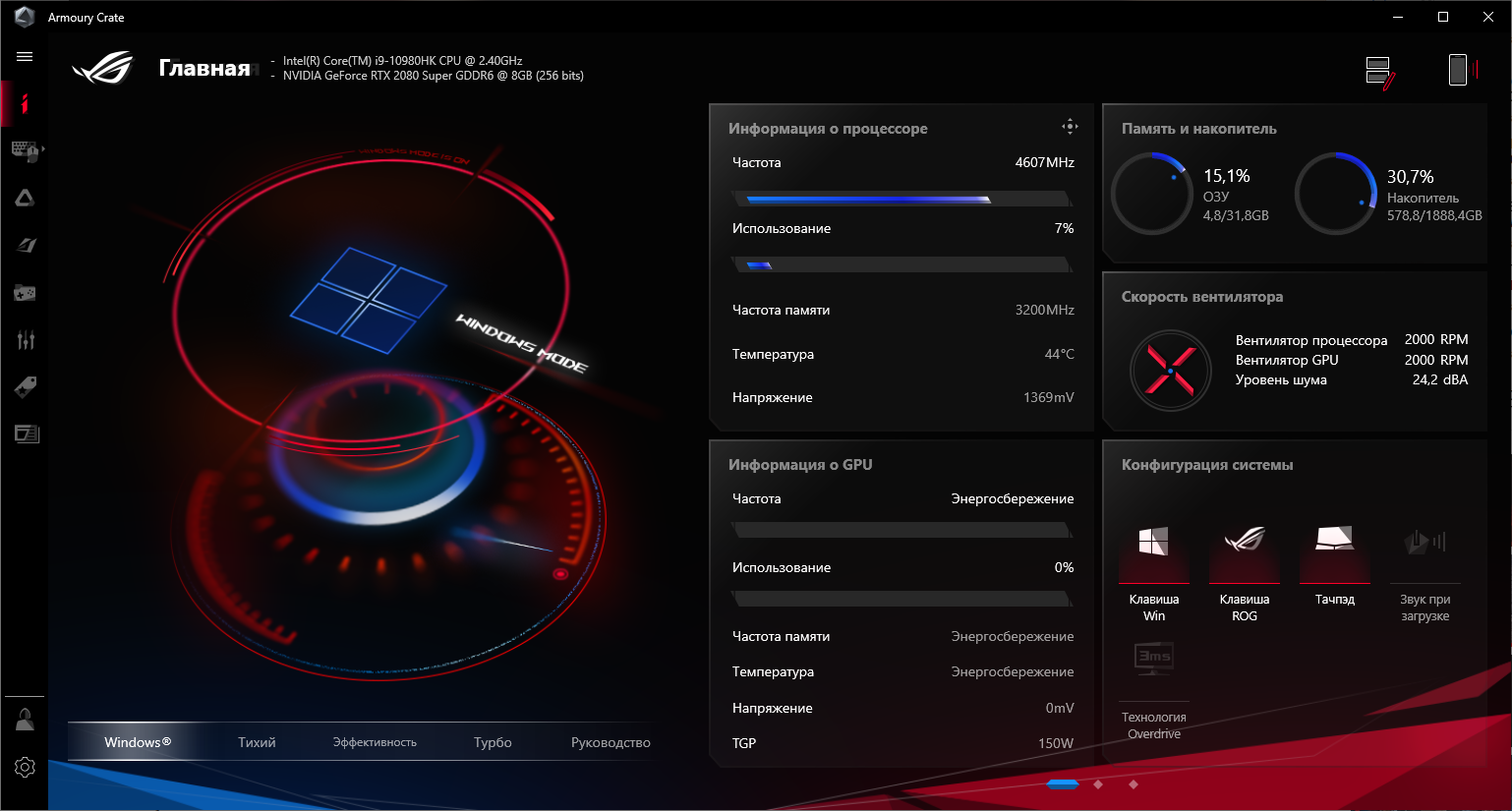Click the fan speed spinner icon
The height and width of the screenshot is (811, 1512).
(1170, 371)
